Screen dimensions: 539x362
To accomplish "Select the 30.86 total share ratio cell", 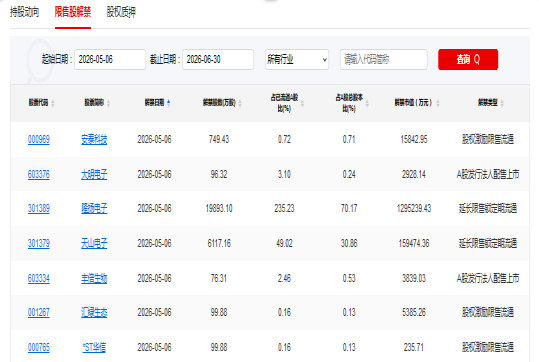I will click(x=349, y=244).
